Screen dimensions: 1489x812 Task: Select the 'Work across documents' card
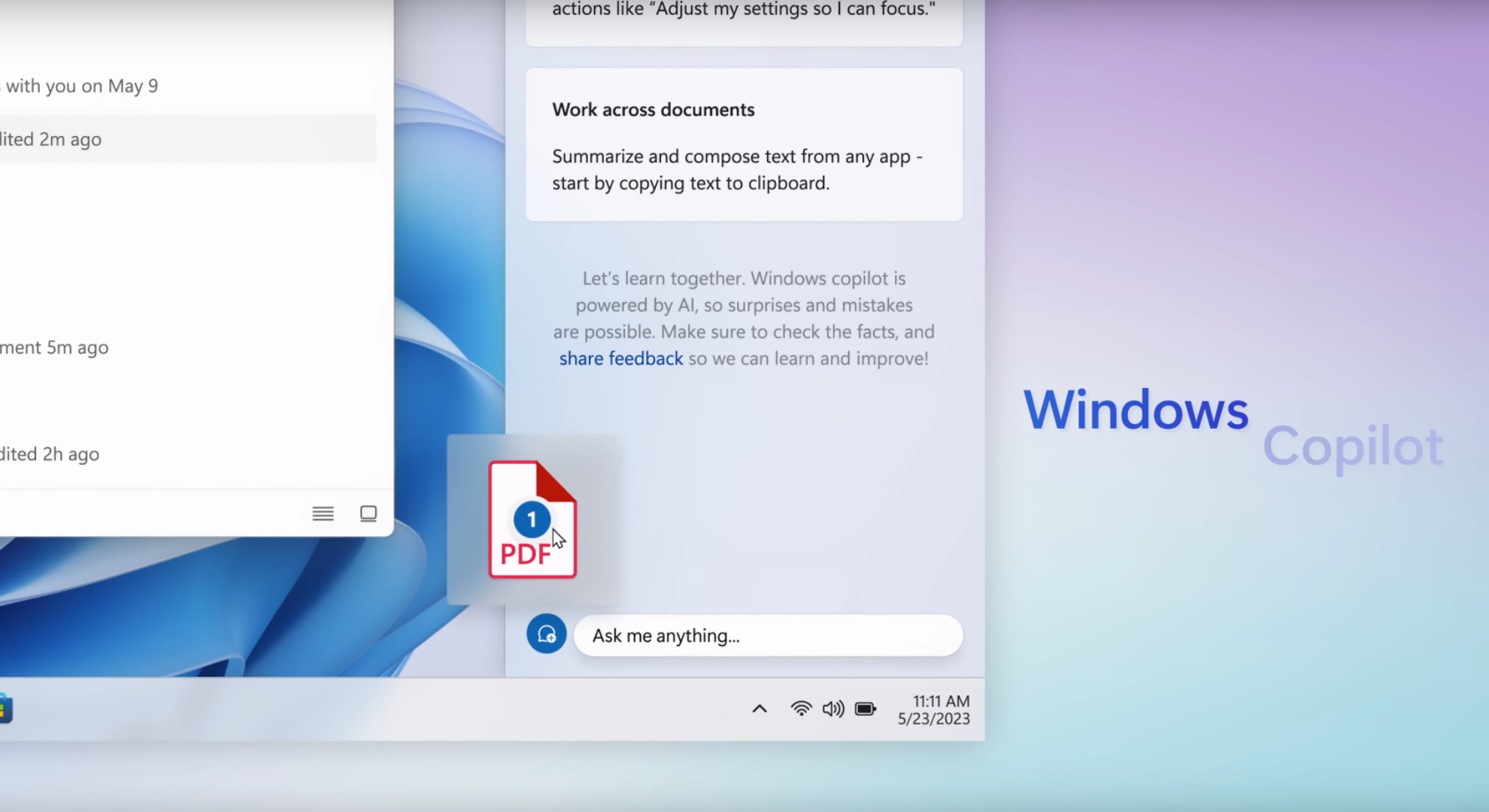point(744,145)
